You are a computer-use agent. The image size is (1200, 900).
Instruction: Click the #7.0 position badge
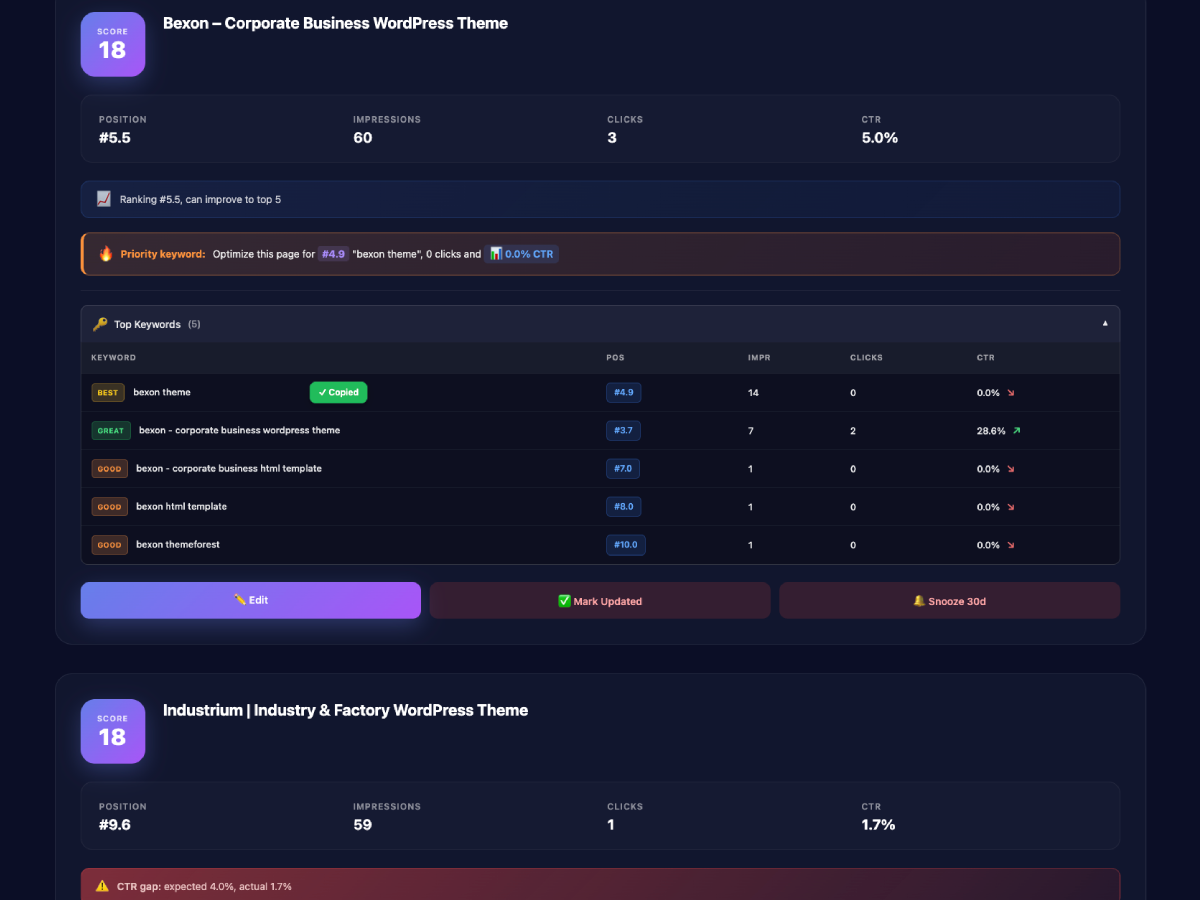point(623,469)
